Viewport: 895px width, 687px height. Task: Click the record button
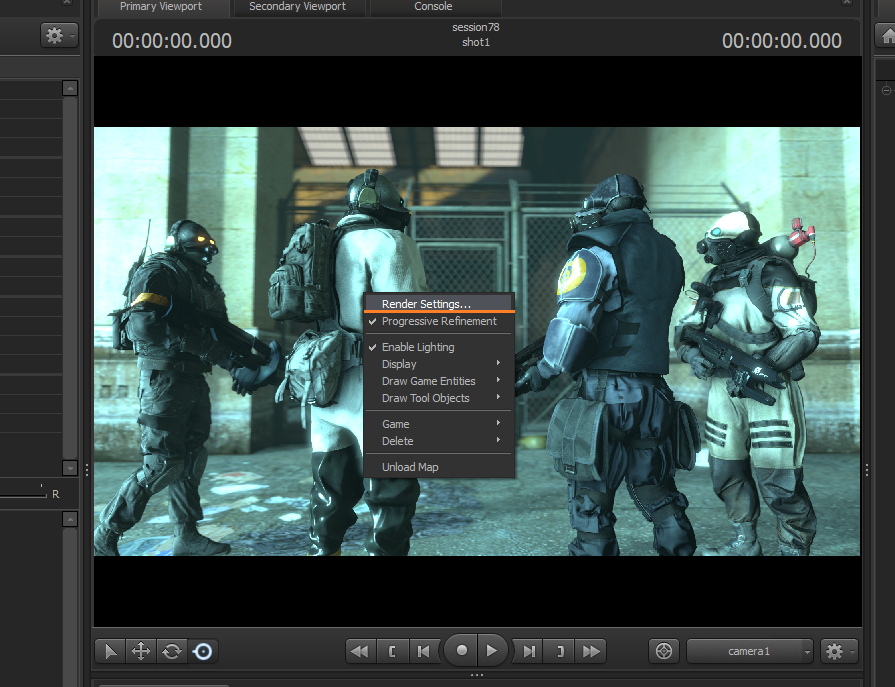tap(461, 650)
